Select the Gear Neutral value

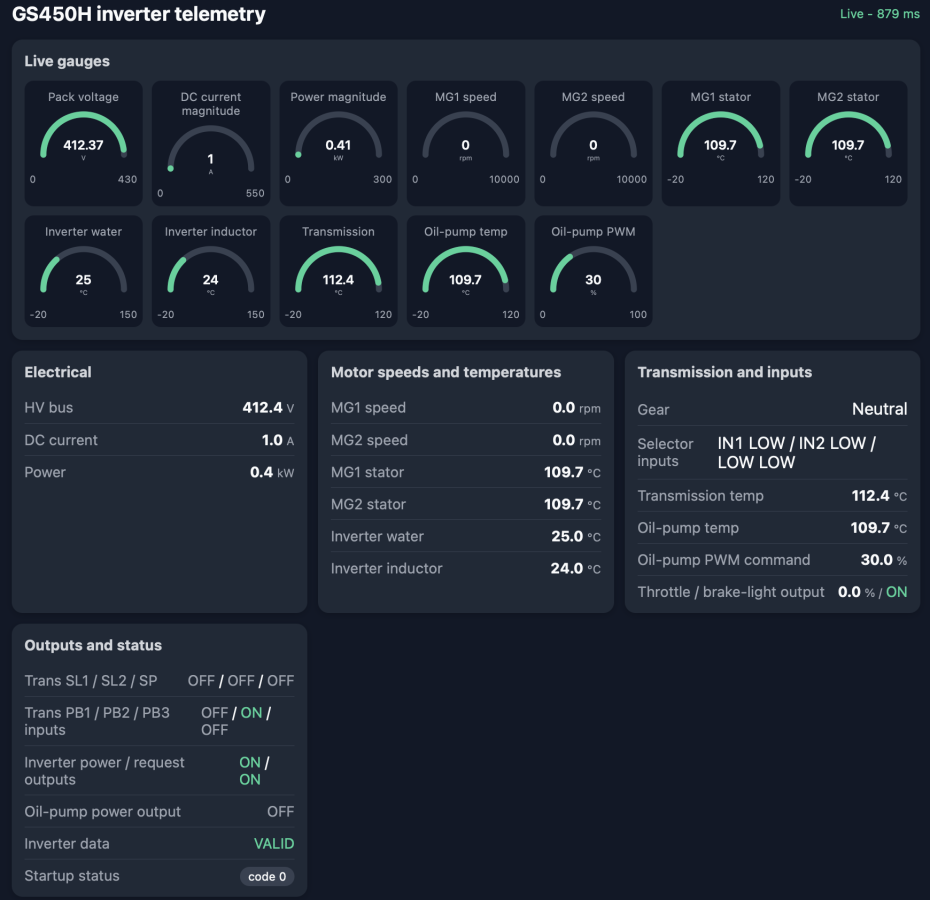click(x=880, y=409)
